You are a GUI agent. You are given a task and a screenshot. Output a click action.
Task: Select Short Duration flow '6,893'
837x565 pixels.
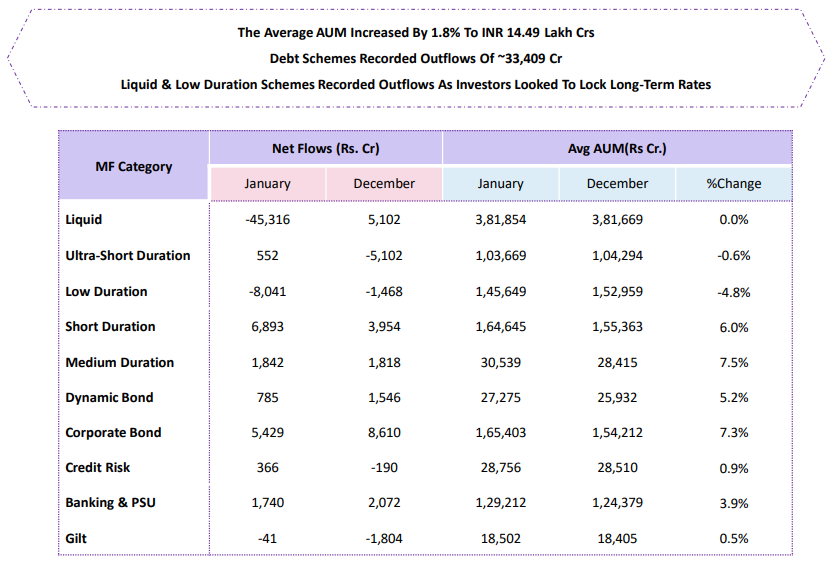tap(267, 326)
